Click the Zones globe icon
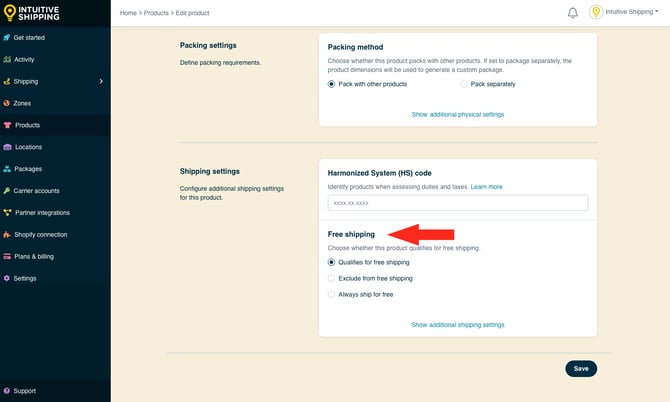 7,103
